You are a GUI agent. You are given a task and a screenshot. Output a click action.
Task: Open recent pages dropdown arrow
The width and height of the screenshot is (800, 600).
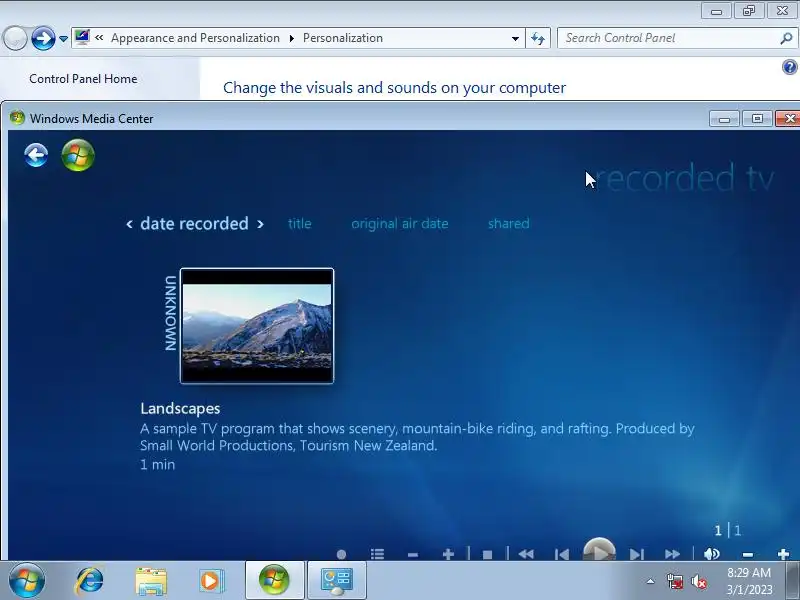63,39
